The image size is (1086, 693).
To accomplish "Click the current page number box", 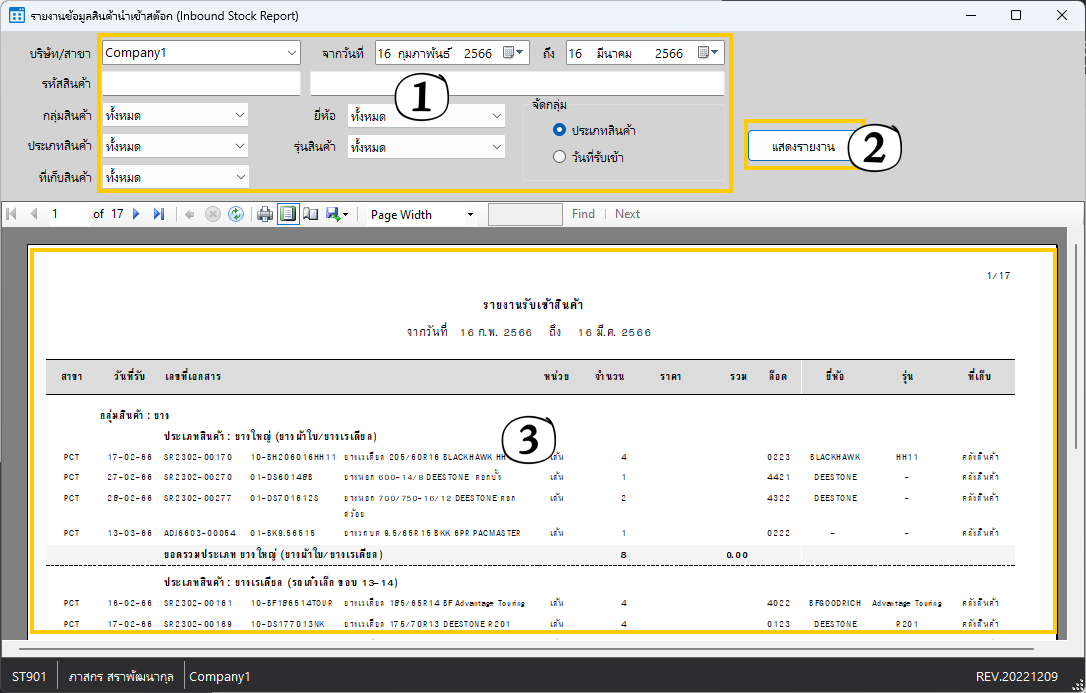I will [x=67, y=214].
